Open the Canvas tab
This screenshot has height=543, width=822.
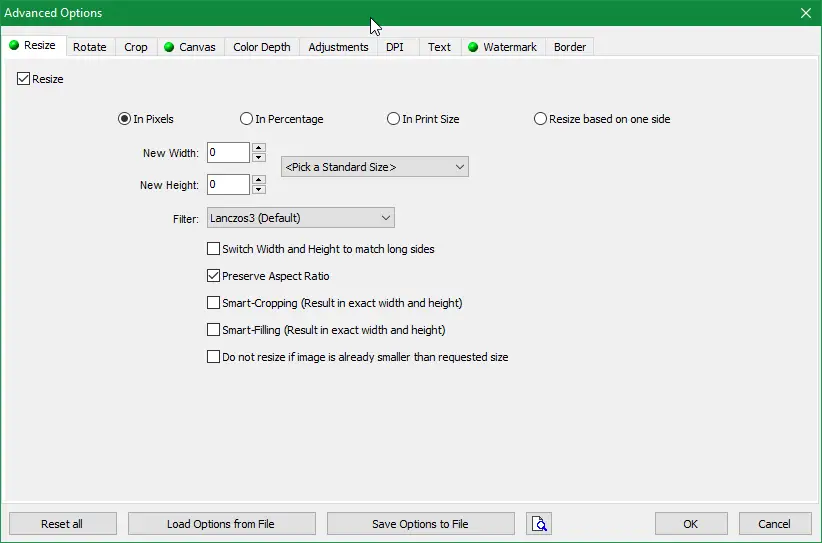tap(191, 47)
